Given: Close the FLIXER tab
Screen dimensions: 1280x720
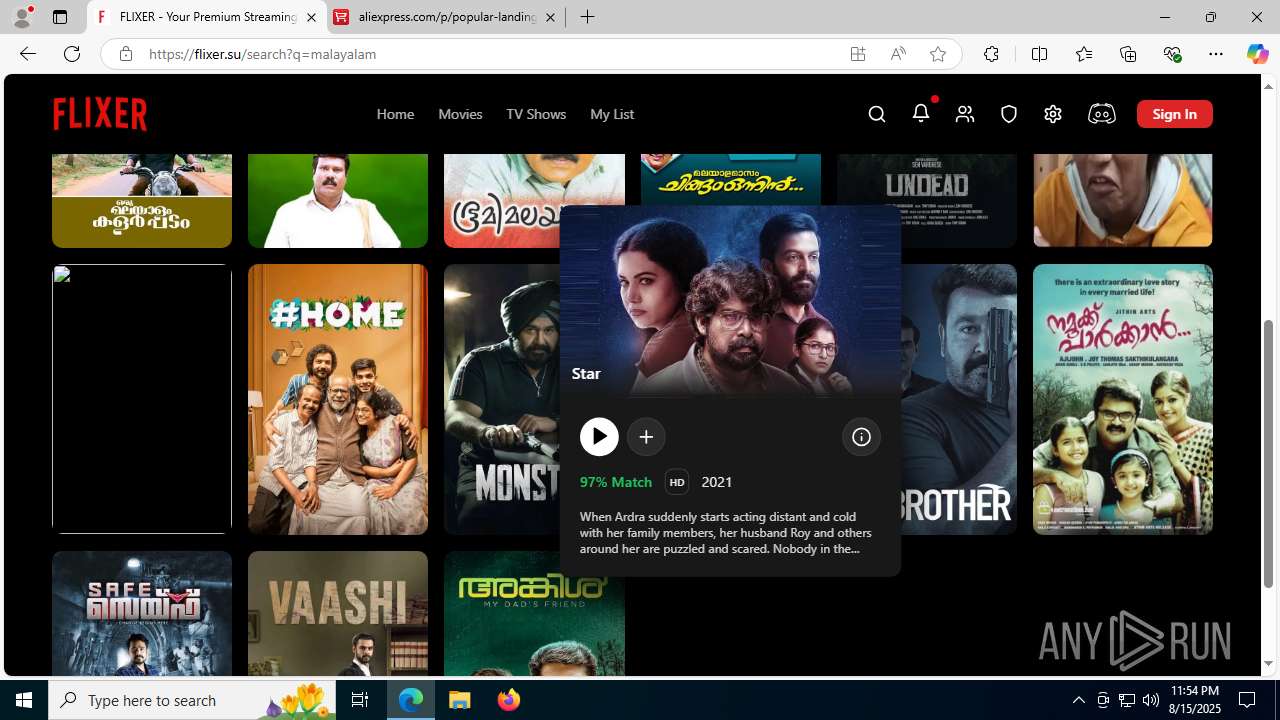Looking at the screenshot, I should (x=311, y=17).
